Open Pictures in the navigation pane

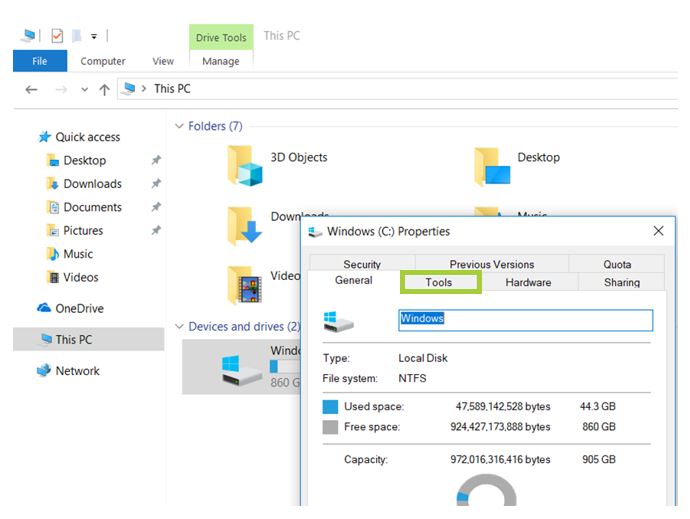point(83,230)
